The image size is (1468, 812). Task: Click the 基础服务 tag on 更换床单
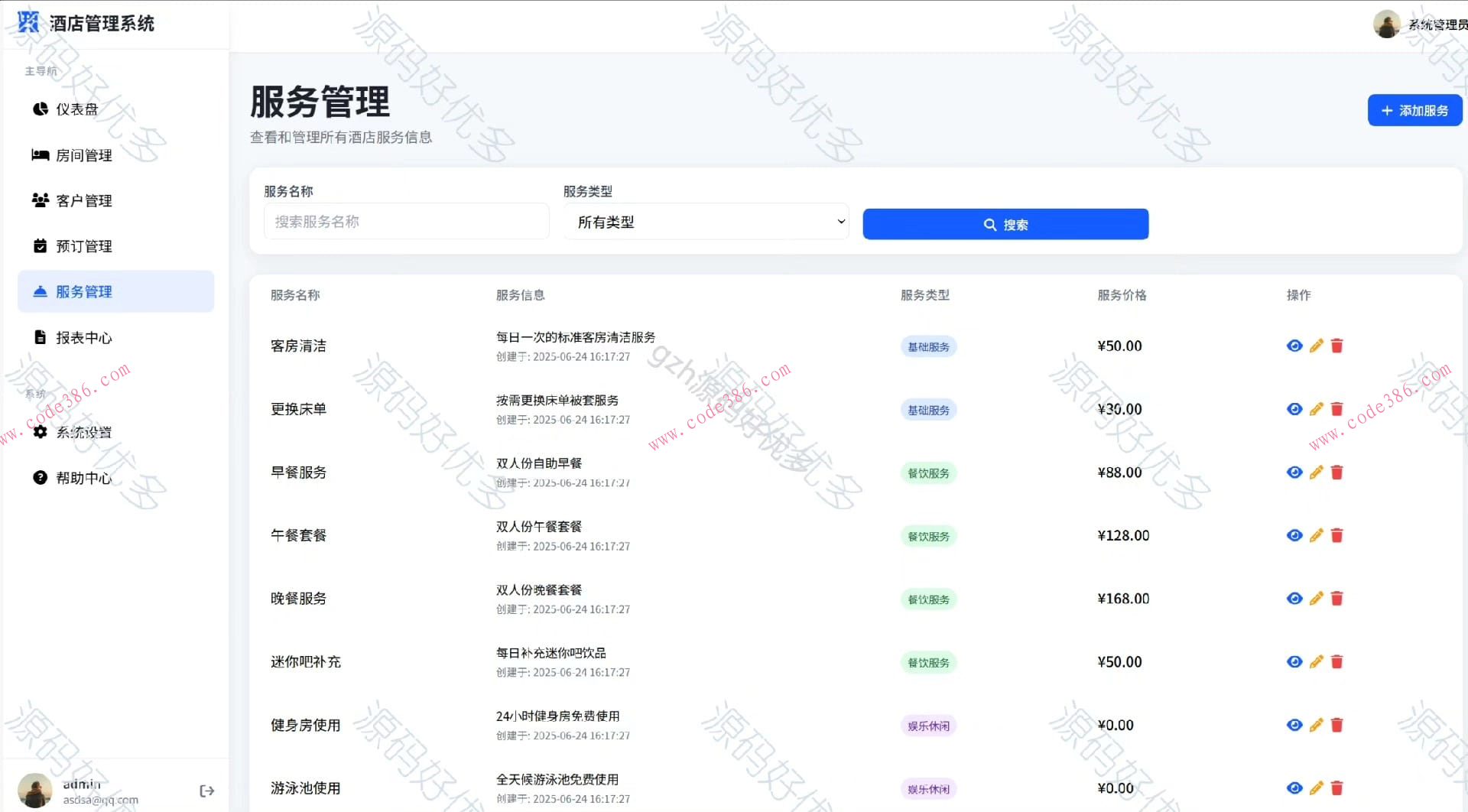tap(928, 410)
